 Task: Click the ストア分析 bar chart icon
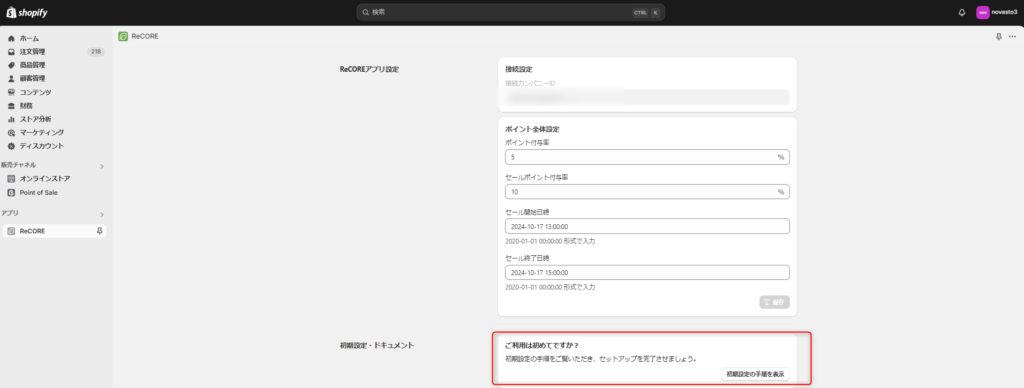[11, 119]
